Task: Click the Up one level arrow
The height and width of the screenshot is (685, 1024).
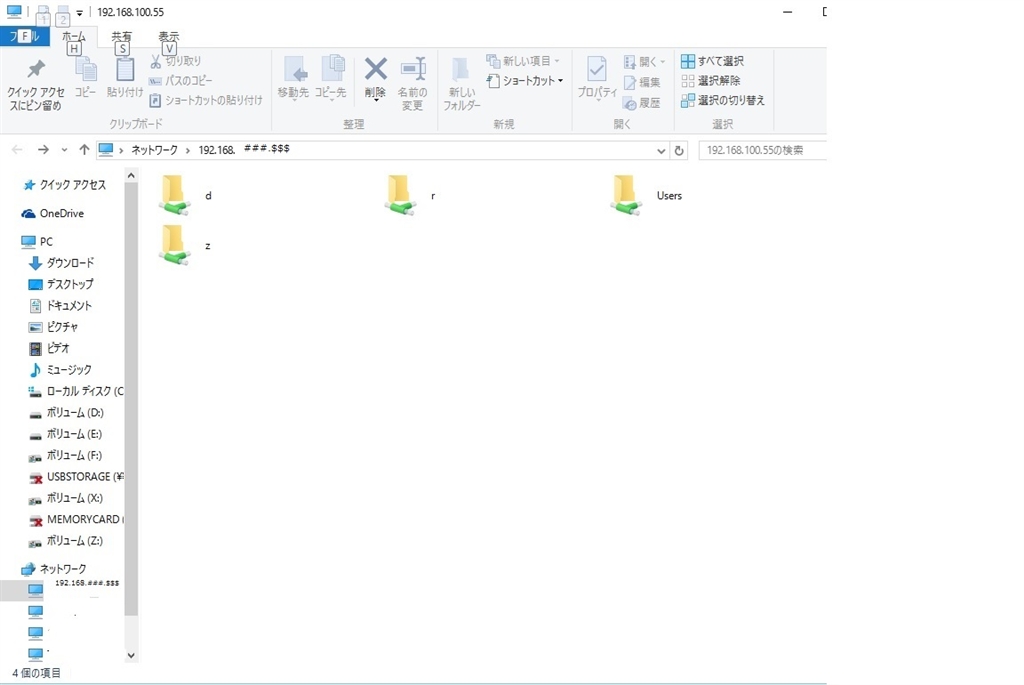Action: coord(84,150)
